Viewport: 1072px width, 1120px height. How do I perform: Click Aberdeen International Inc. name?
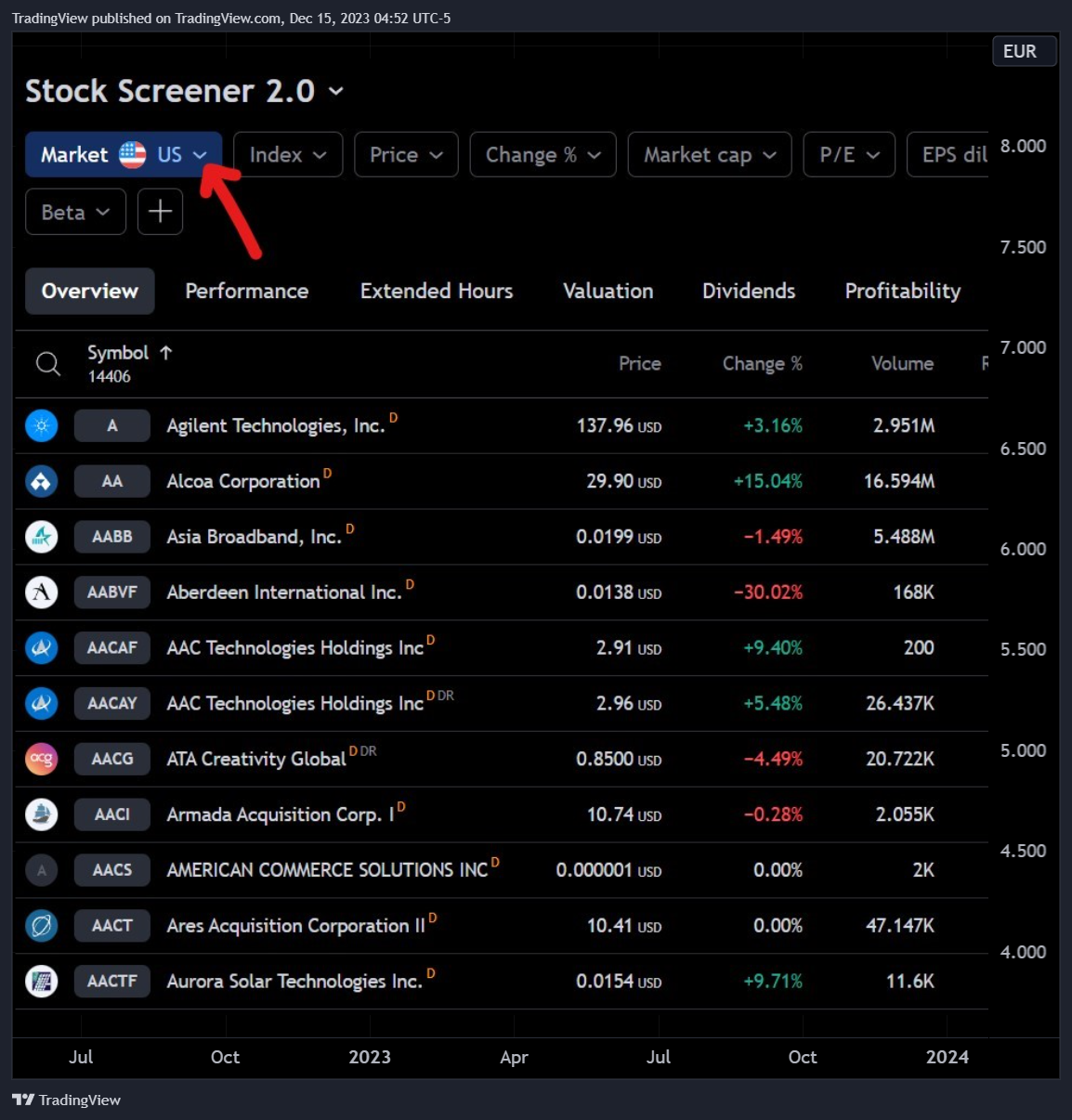click(284, 593)
